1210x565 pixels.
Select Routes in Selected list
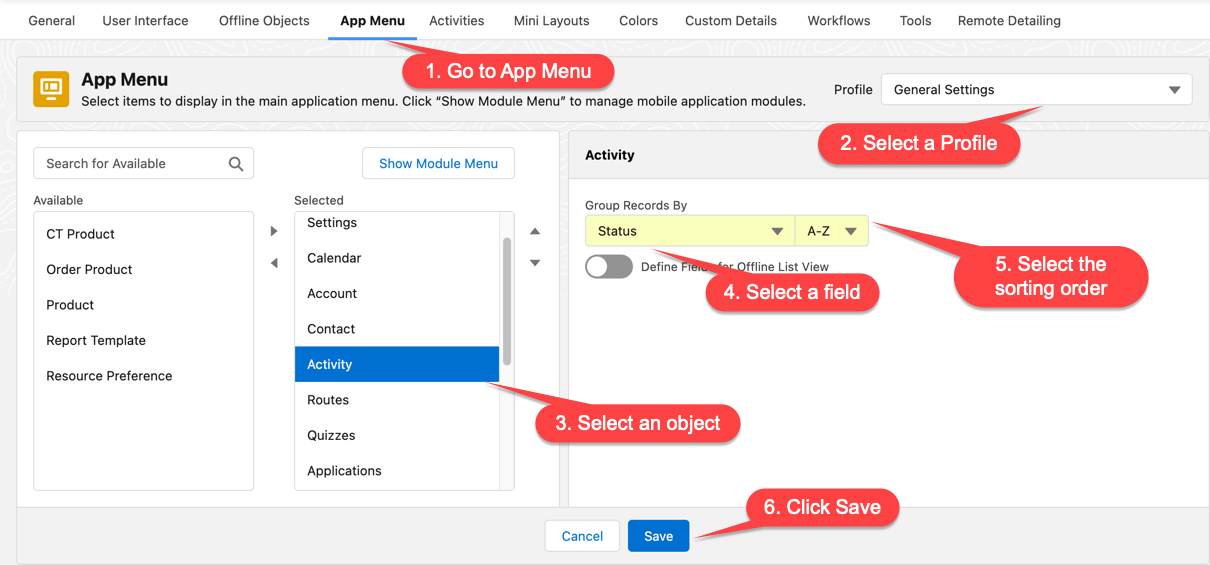point(397,400)
